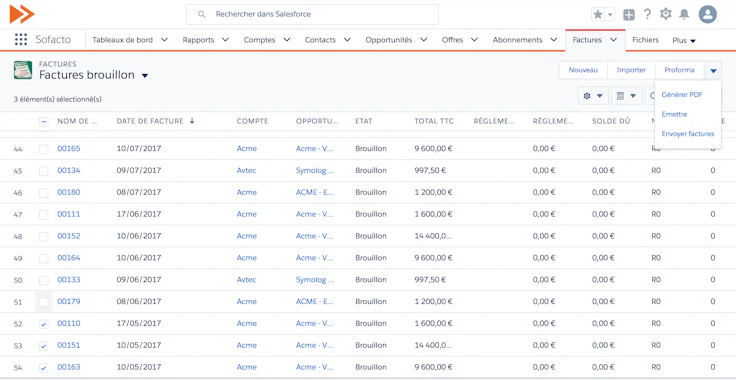Open the user profile avatar
Screen dimensions: 736x380
[707, 14]
